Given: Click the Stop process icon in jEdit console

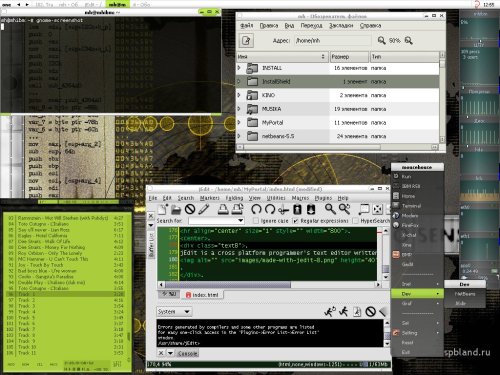Looking at the screenshot, I should click(371, 312).
